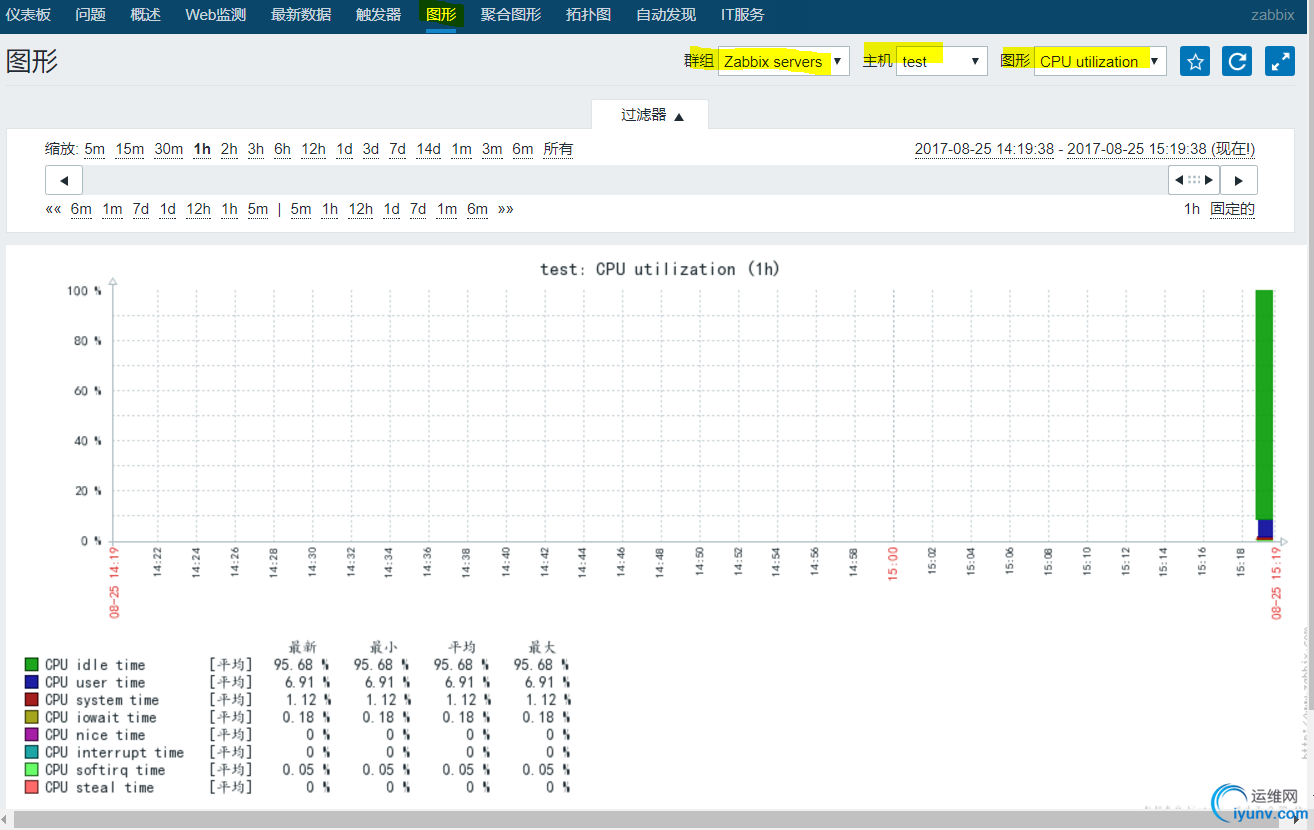Set zoom (缩放) to 5m

[94, 149]
